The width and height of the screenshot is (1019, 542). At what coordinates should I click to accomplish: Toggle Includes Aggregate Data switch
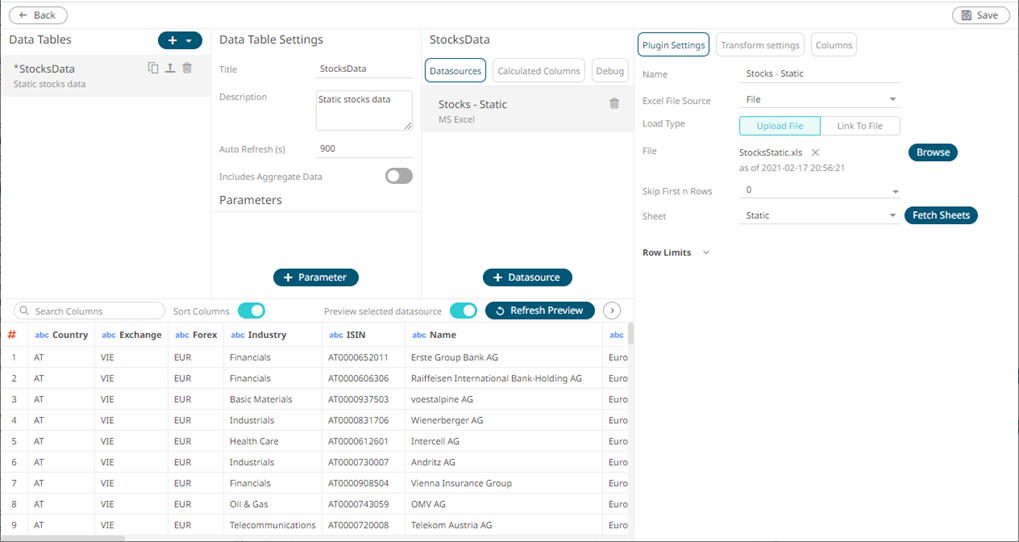pos(399,176)
